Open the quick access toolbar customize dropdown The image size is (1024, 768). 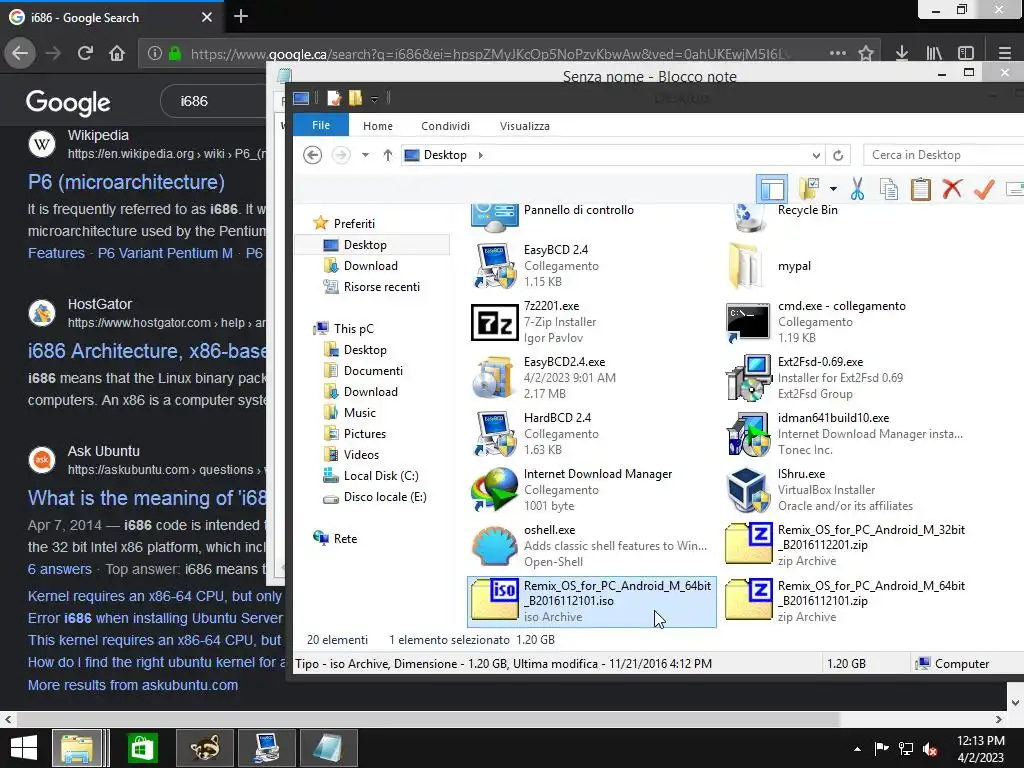[x=374, y=99]
